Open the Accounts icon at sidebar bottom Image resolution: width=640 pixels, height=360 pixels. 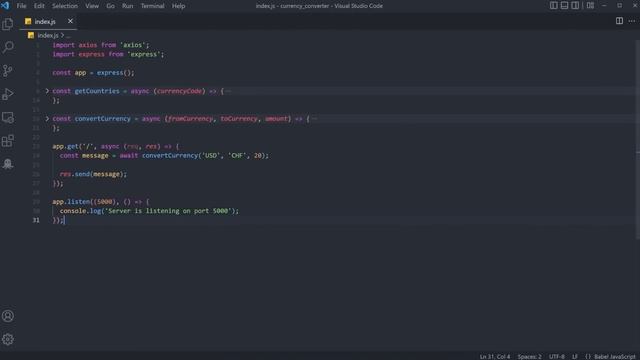point(8,316)
